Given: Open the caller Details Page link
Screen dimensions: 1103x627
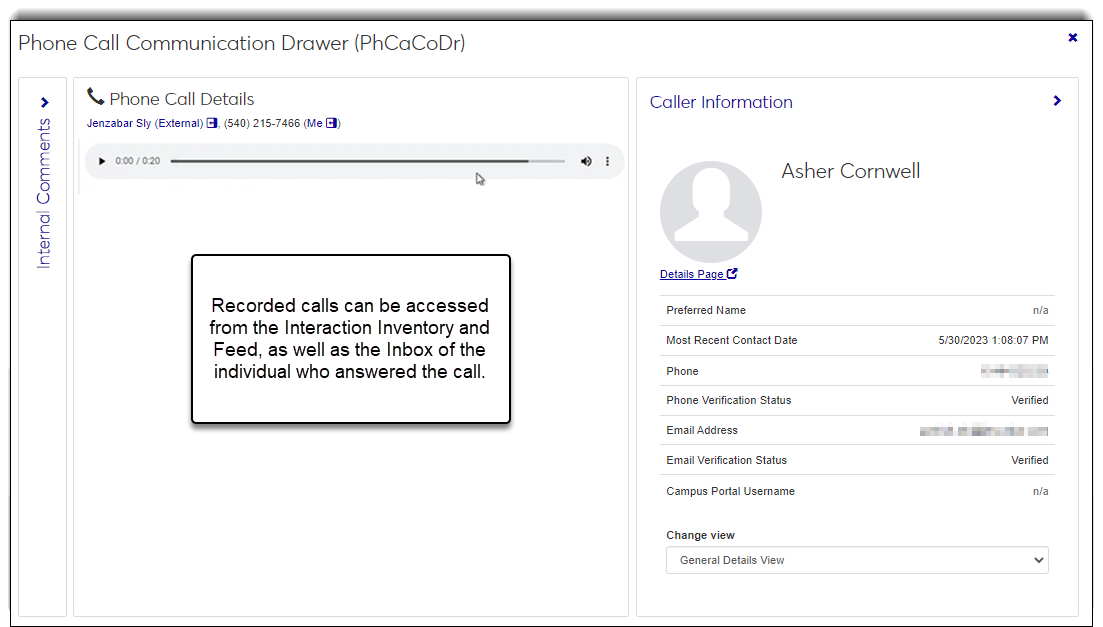Looking at the screenshot, I should (x=692, y=274).
